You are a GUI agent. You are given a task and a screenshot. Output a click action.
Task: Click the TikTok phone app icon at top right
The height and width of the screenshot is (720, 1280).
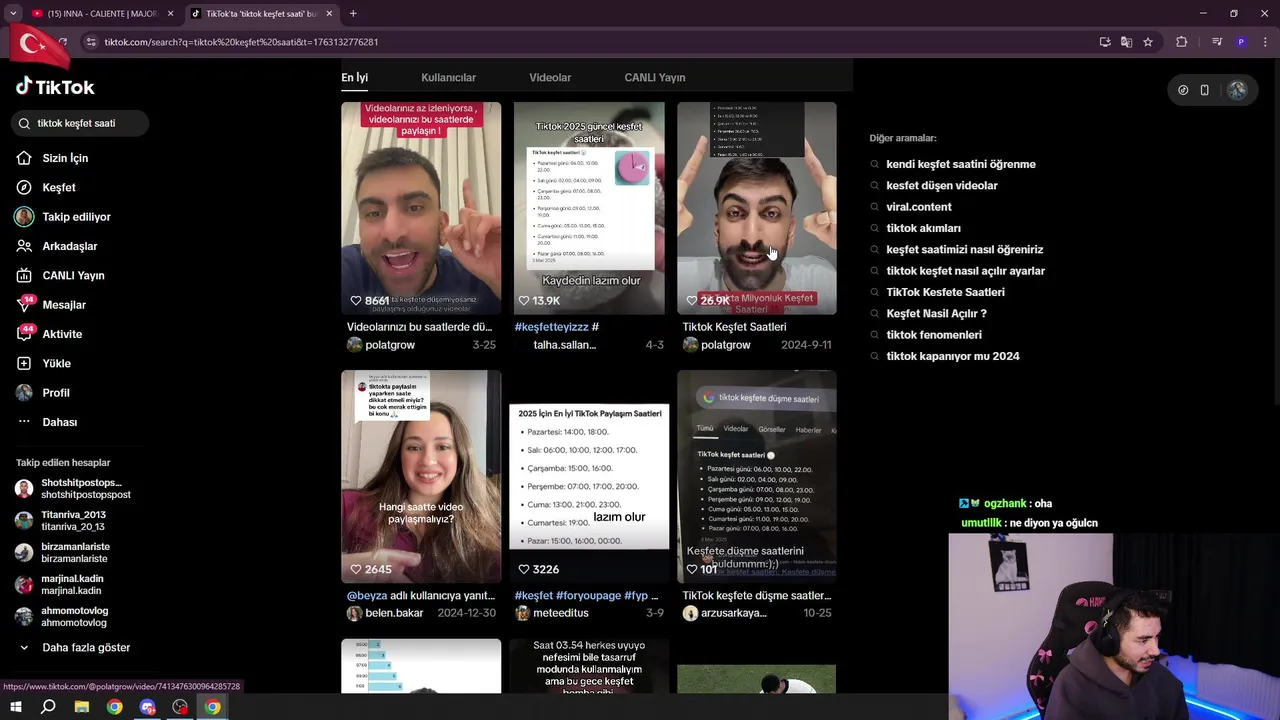tap(1204, 90)
